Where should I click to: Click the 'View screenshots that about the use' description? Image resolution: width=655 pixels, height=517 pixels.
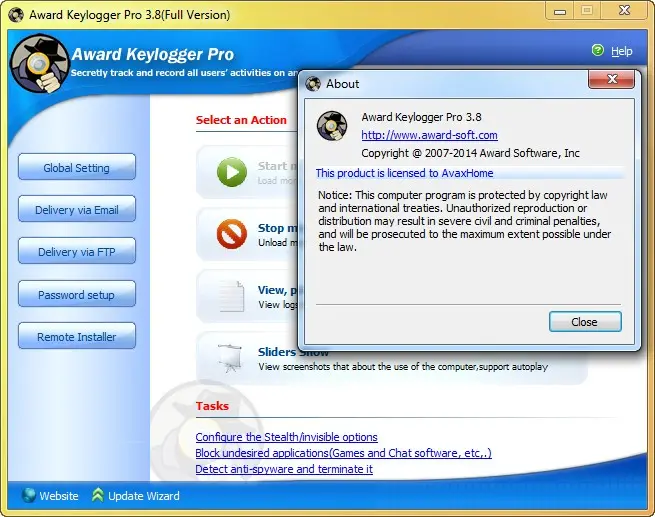point(403,367)
